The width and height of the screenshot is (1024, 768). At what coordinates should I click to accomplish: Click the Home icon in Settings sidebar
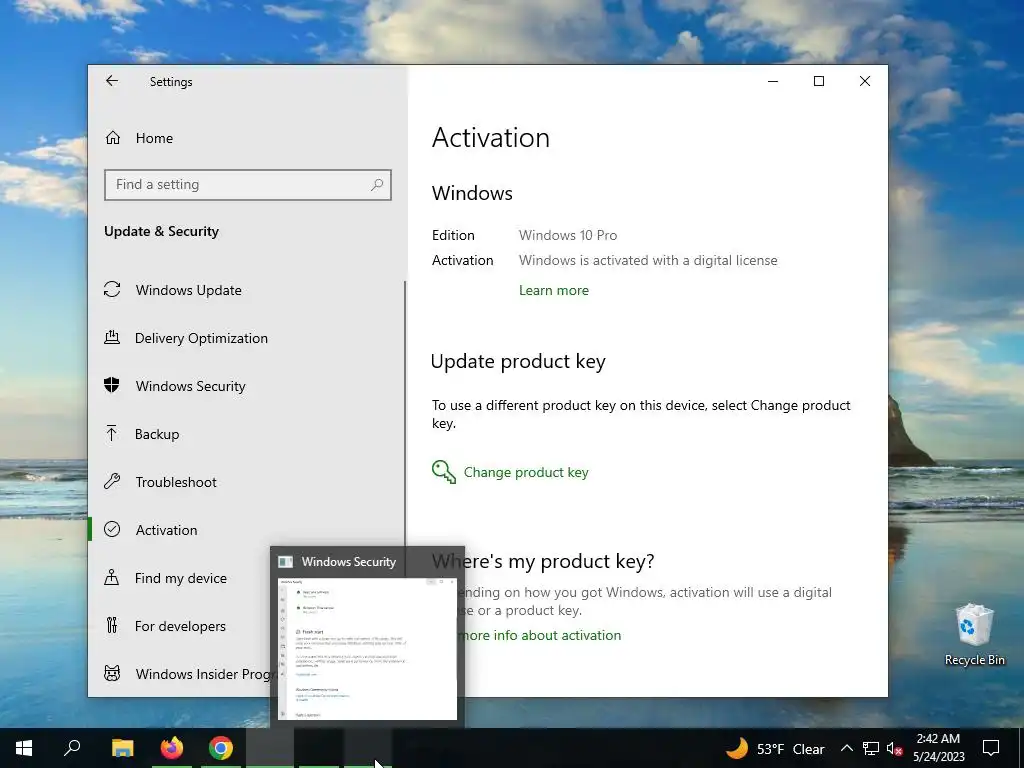(x=113, y=138)
